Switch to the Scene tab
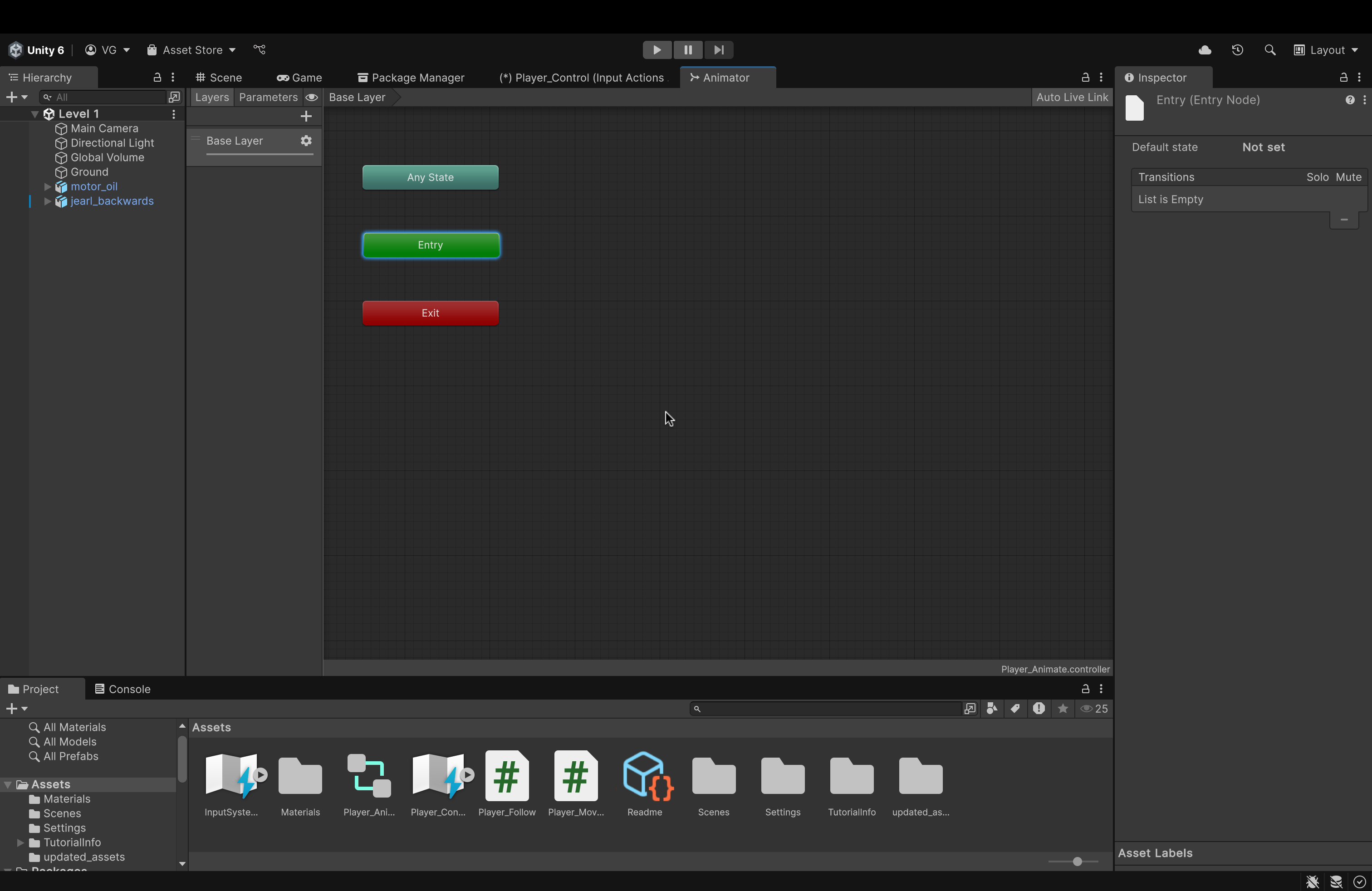The image size is (1372, 891). [219, 78]
